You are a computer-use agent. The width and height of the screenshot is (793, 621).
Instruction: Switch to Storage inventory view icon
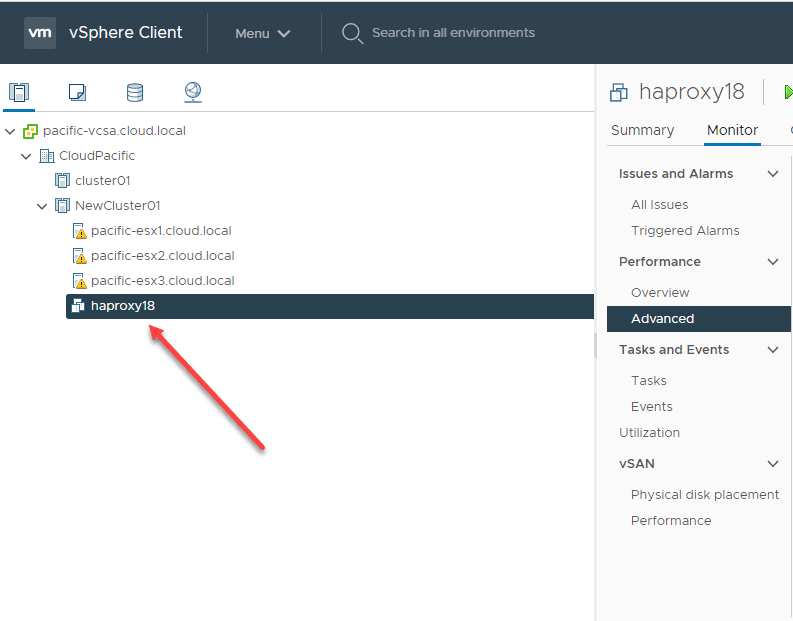pyautogui.click(x=135, y=93)
